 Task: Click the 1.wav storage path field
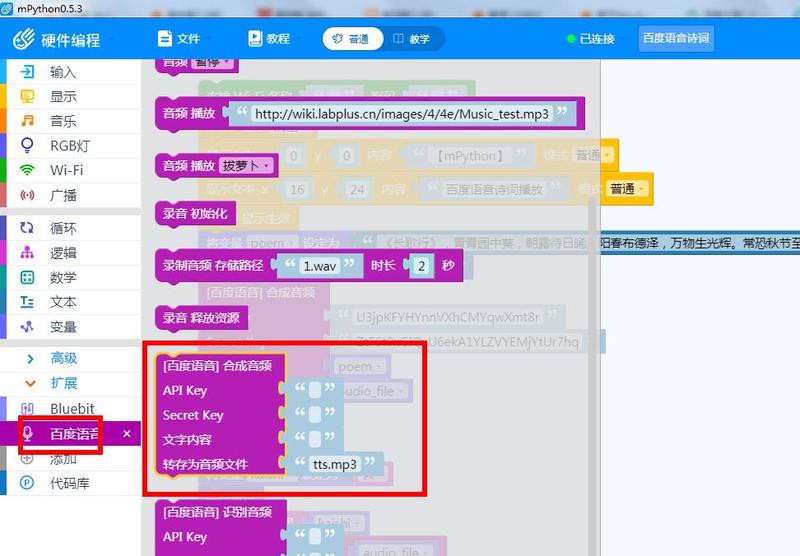tap(320, 266)
